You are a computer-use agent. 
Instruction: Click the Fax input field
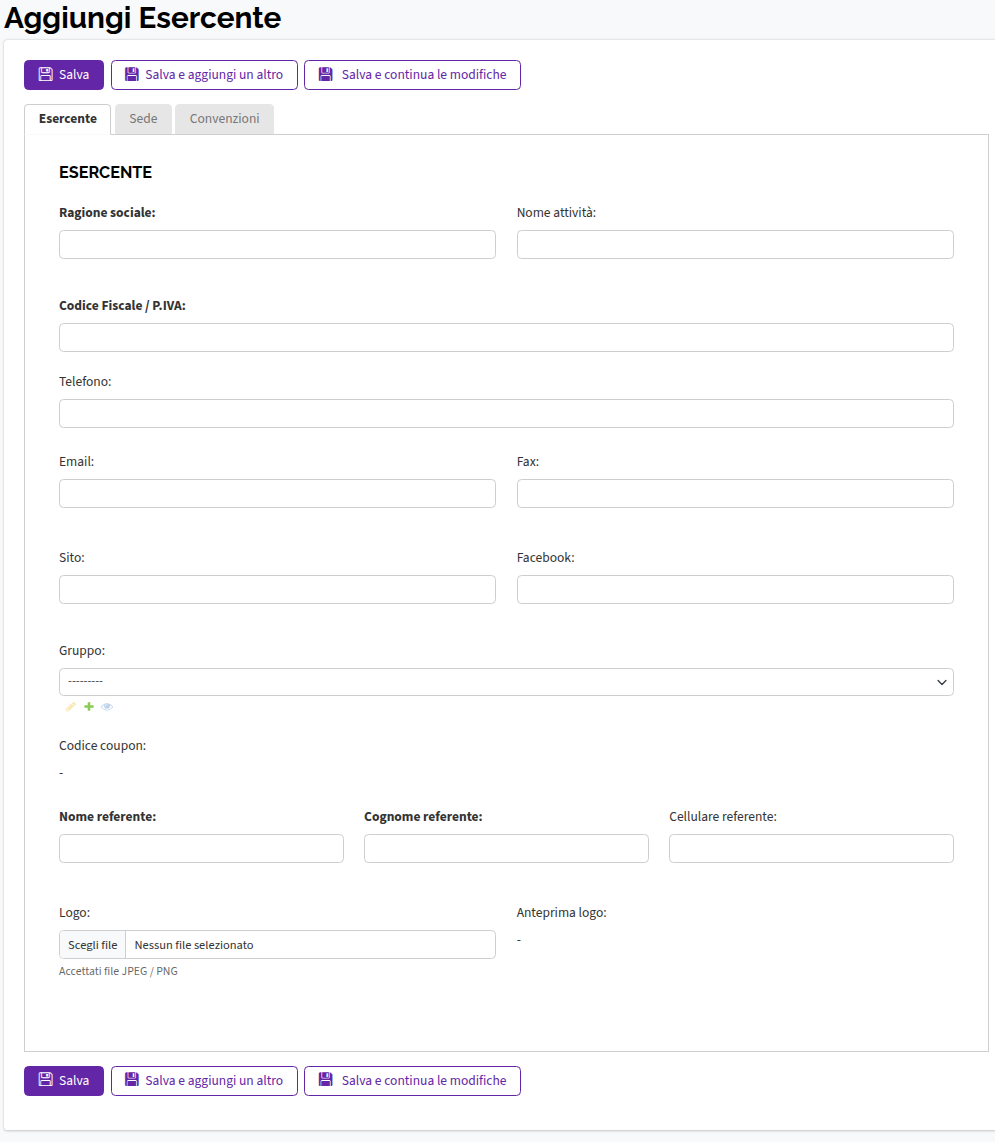click(x=735, y=494)
